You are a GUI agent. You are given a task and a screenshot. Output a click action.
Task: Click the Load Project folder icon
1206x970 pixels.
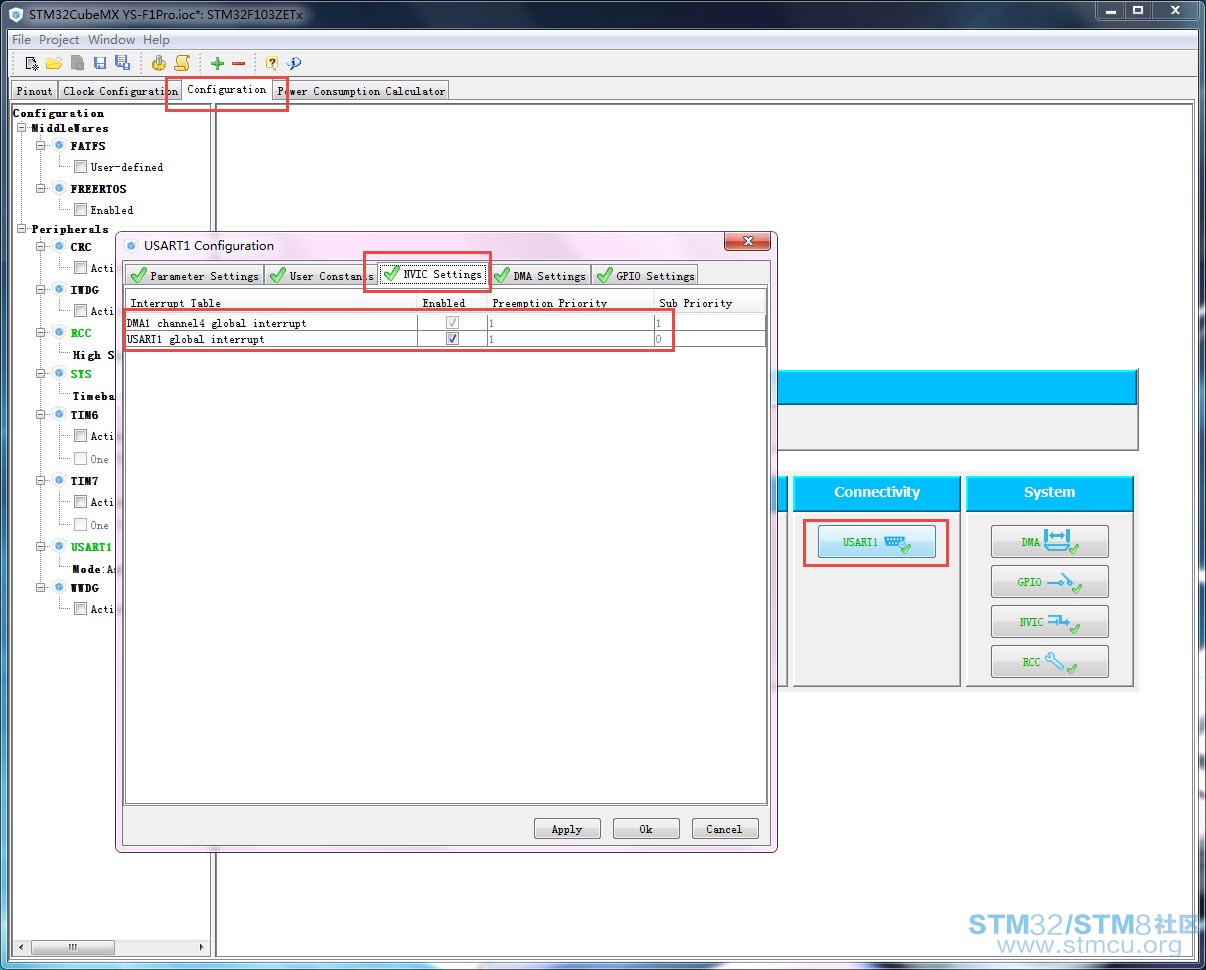pyautogui.click(x=54, y=63)
